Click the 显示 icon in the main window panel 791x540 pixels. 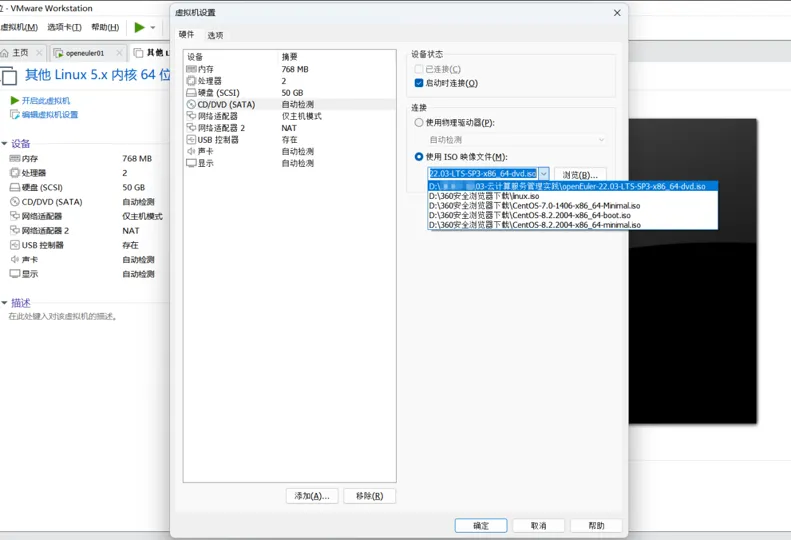(15, 274)
